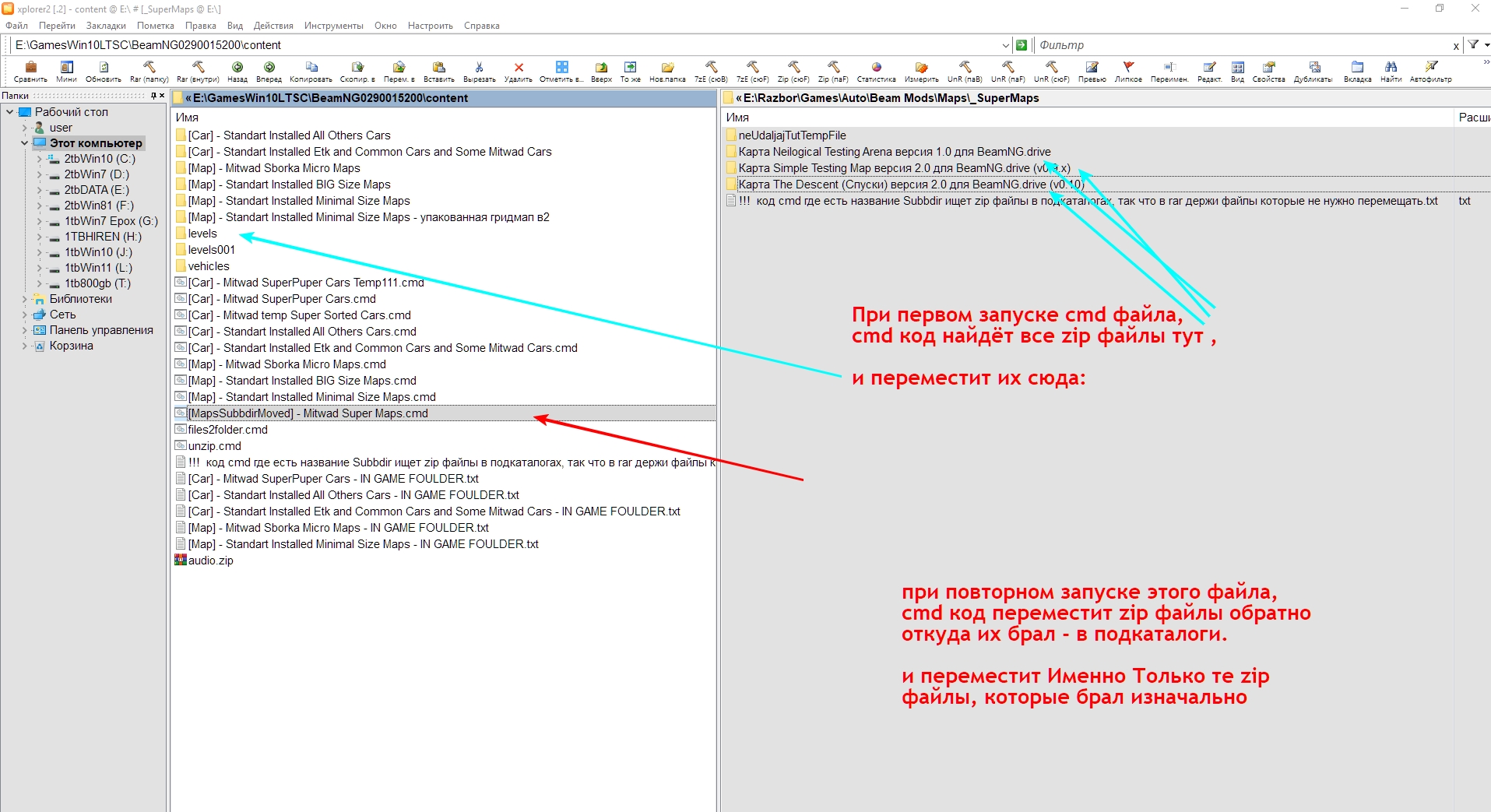Click the UnR (паВ) hammer icon

(965, 67)
